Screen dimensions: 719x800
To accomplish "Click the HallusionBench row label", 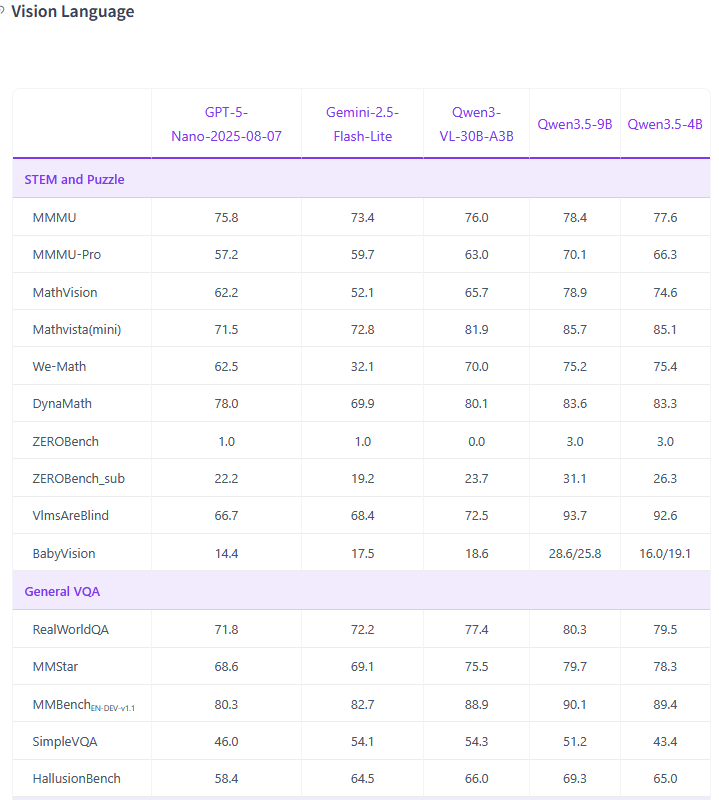I will pyautogui.click(x=77, y=778).
